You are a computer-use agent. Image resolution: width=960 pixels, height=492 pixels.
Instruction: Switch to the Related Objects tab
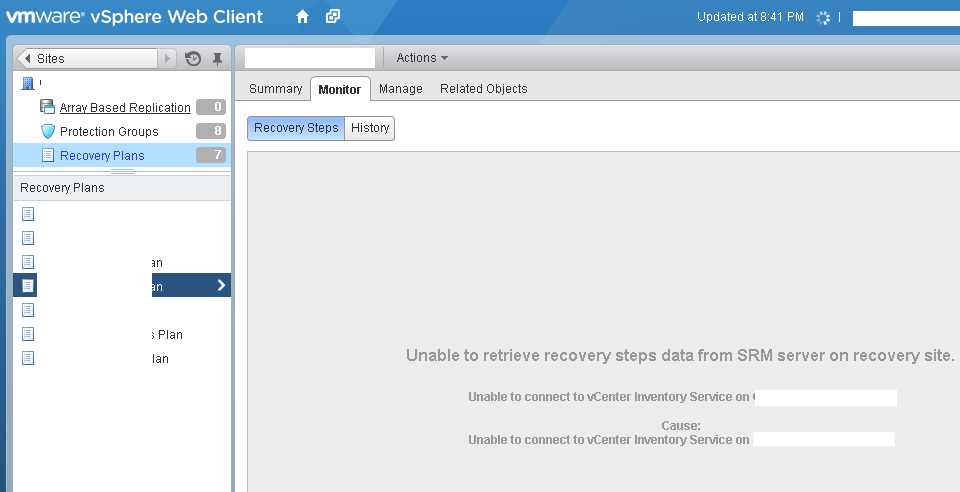[484, 89]
